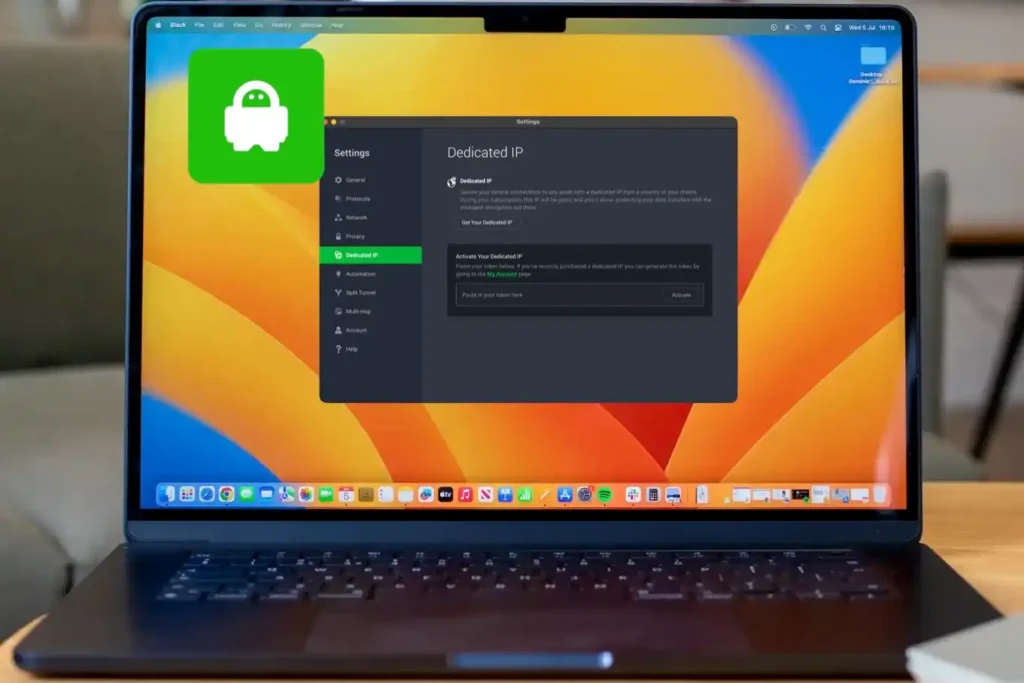Open Mail from the Dock
The width and height of the screenshot is (1024, 683).
coord(266,494)
